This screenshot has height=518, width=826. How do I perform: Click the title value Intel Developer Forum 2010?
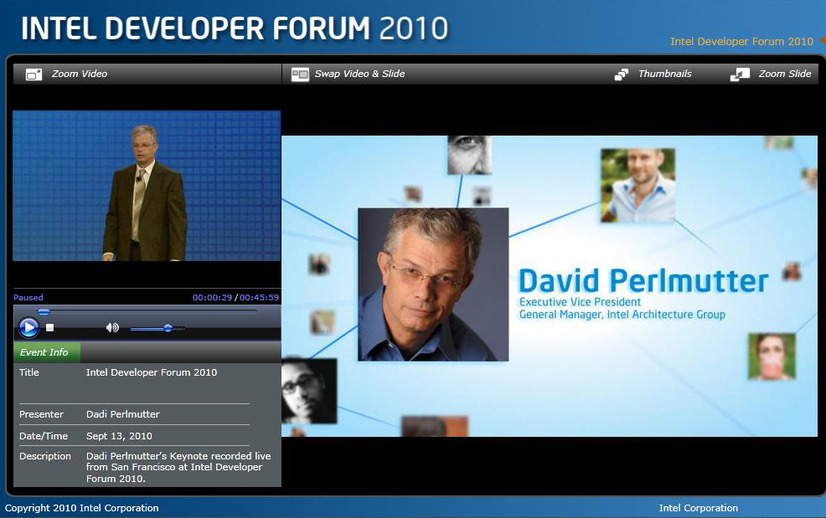[x=152, y=373]
